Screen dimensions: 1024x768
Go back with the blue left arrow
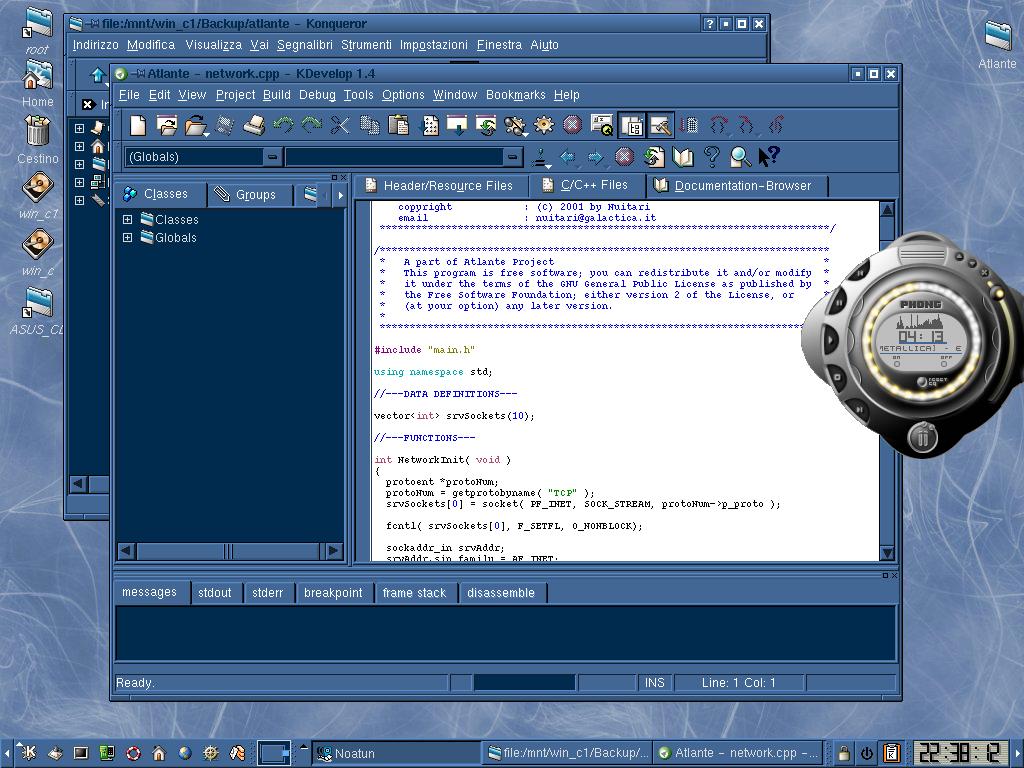coord(568,157)
